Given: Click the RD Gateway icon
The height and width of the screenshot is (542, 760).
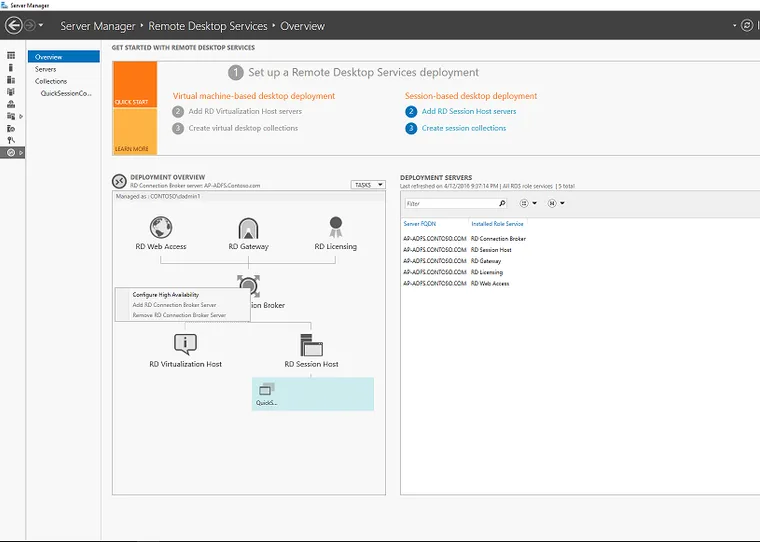Looking at the screenshot, I should pyautogui.click(x=248, y=228).
